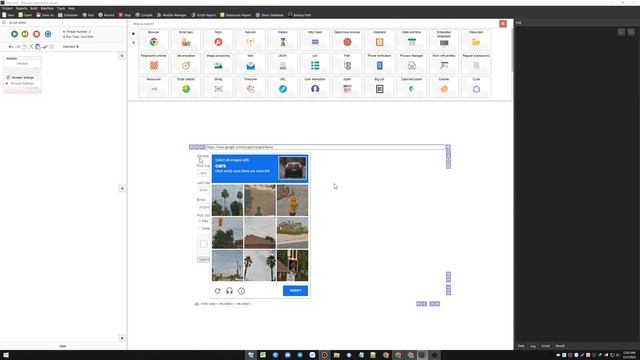Select the captcha tile with traffic light sign
640x360 pixels.
292,265
